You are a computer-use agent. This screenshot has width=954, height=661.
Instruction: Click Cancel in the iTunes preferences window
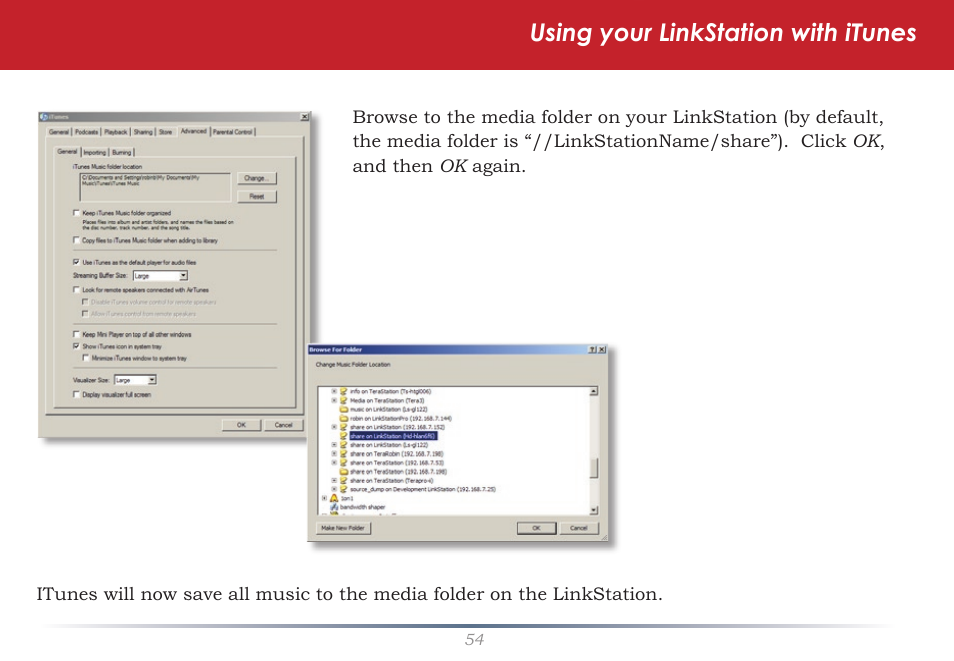pos(284,425)
